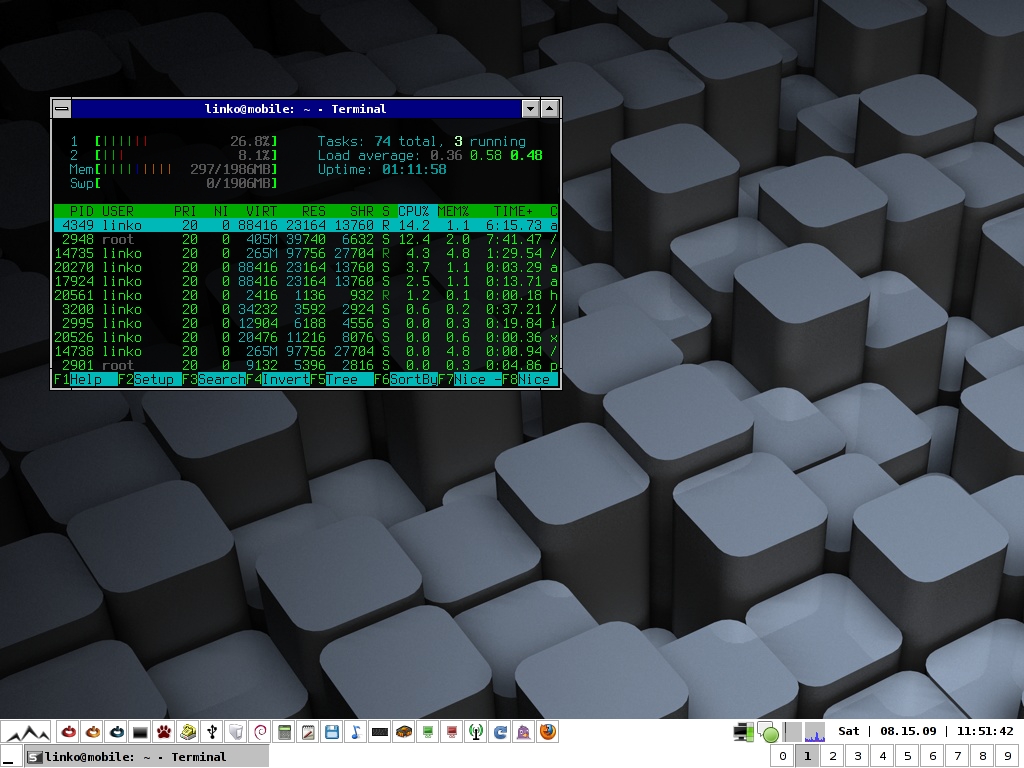Switch to workspace 0

coord(782,756)
